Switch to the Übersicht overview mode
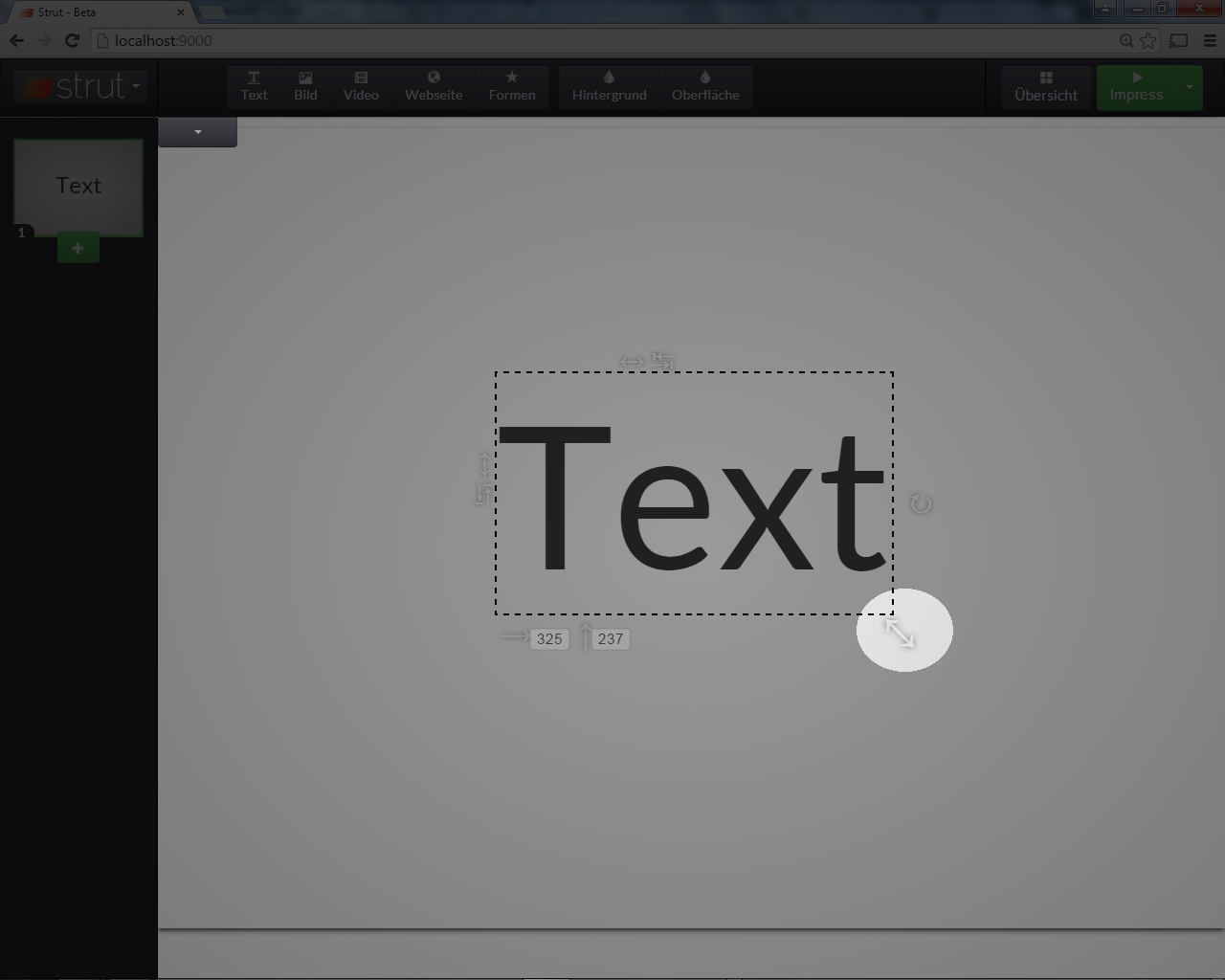Image resolution: width=1225 pixels, height=980 pixels. click(x=1046, y=86)
